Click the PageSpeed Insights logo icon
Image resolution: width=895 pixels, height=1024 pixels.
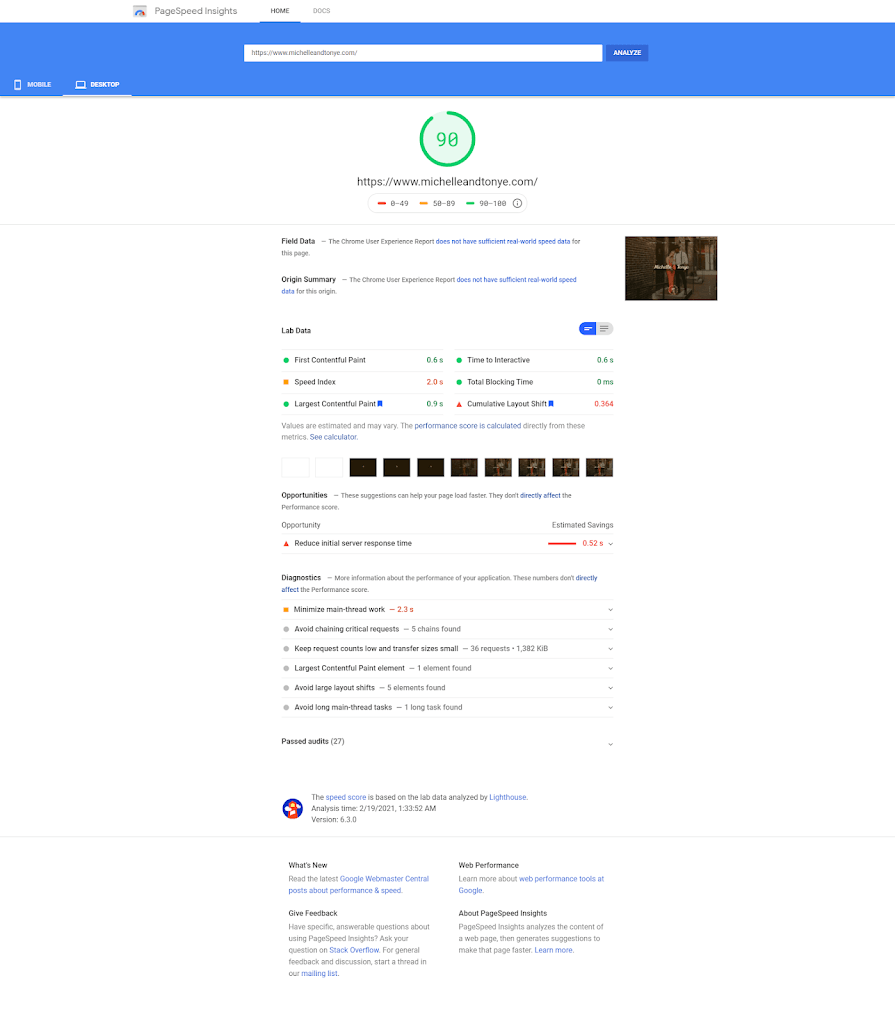(139, 11)
